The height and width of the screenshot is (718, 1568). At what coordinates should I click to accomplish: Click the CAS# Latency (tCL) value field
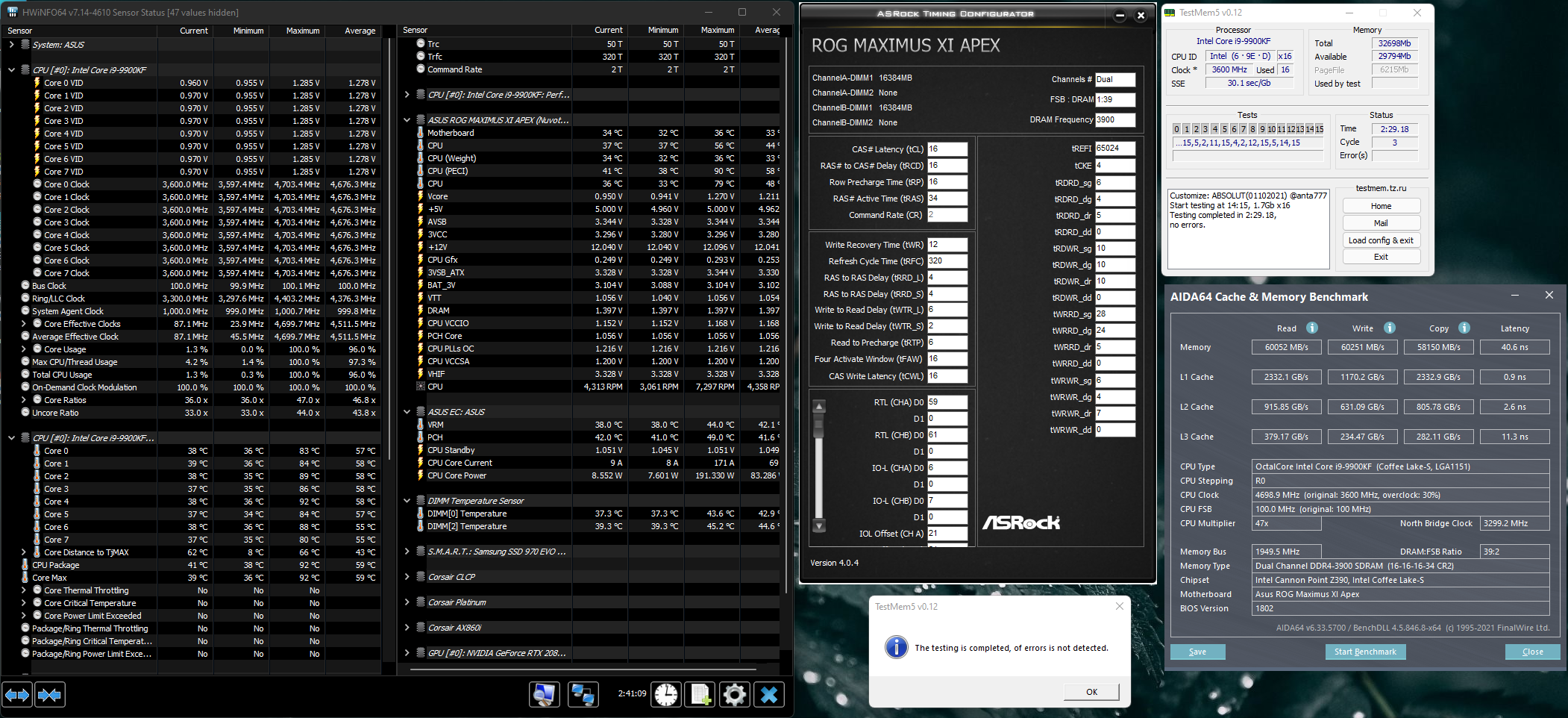pyautogui.click(x=947, y=149)
